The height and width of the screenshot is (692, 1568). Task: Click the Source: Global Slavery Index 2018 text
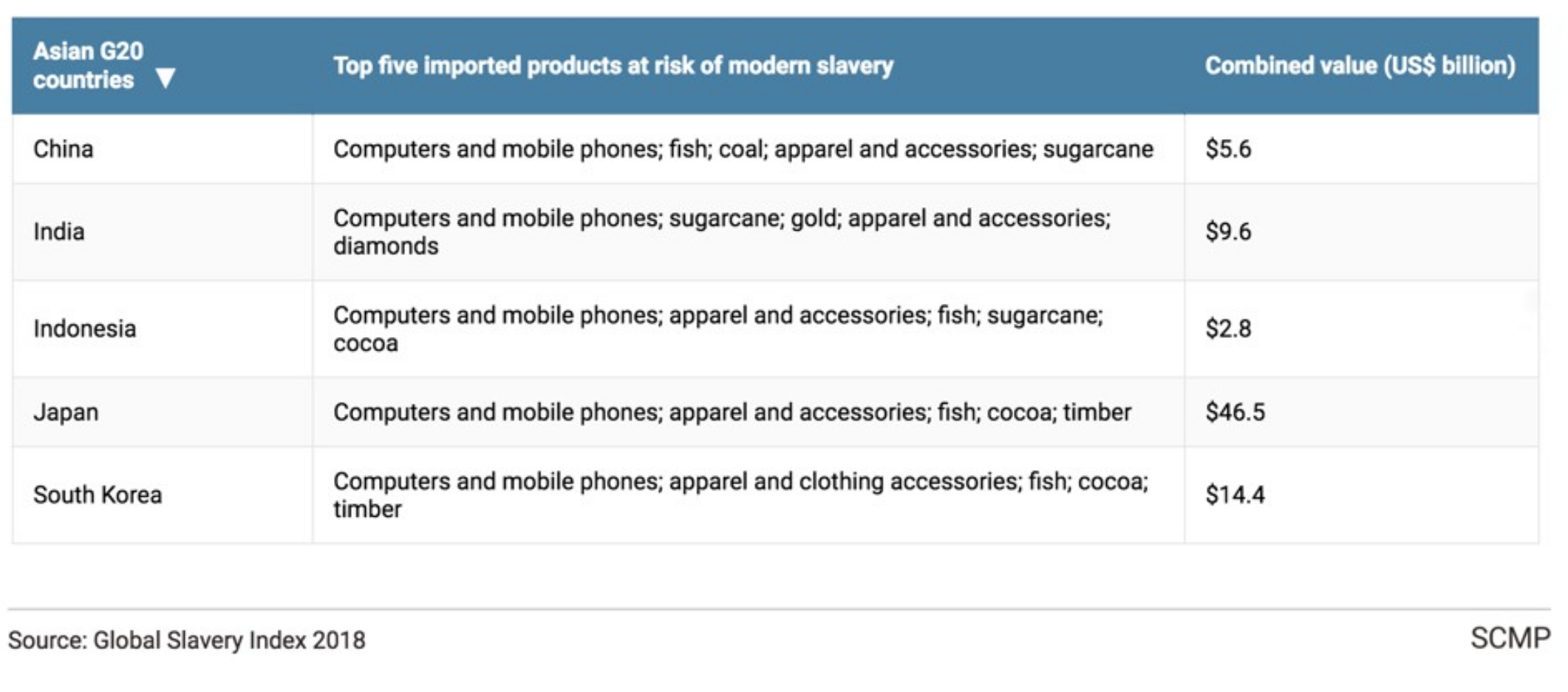point(187,640)
